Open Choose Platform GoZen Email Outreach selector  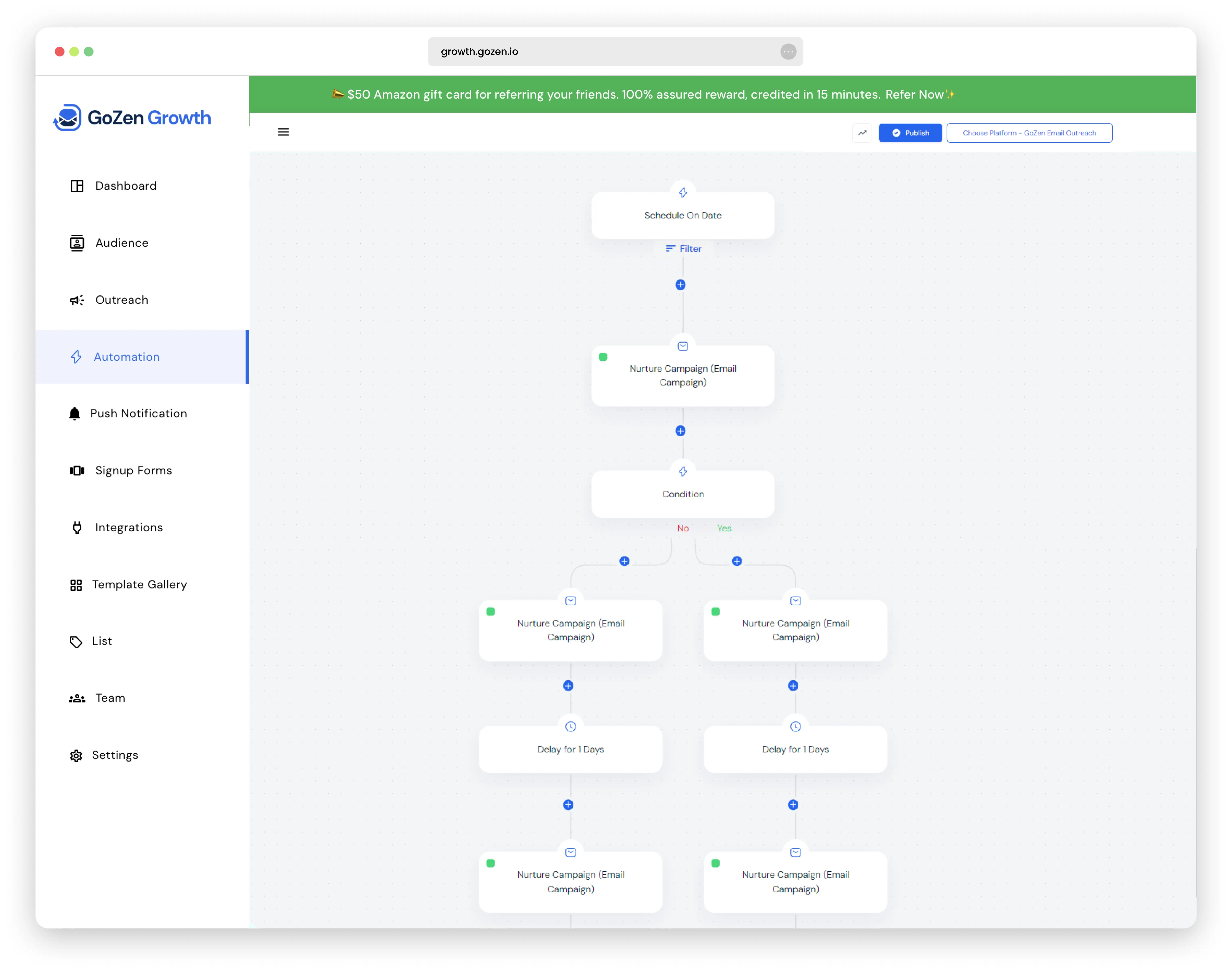point(1029,133)
